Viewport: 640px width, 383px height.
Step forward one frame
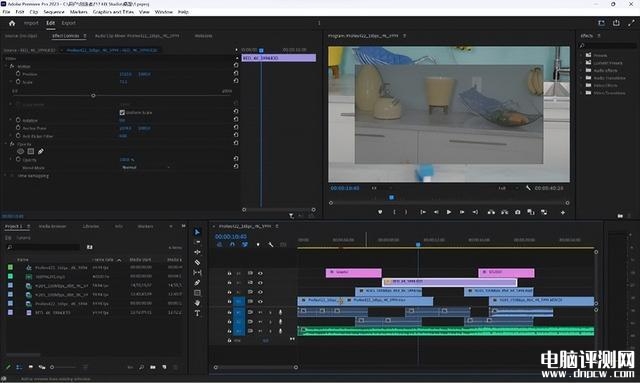tap(462, 212)
